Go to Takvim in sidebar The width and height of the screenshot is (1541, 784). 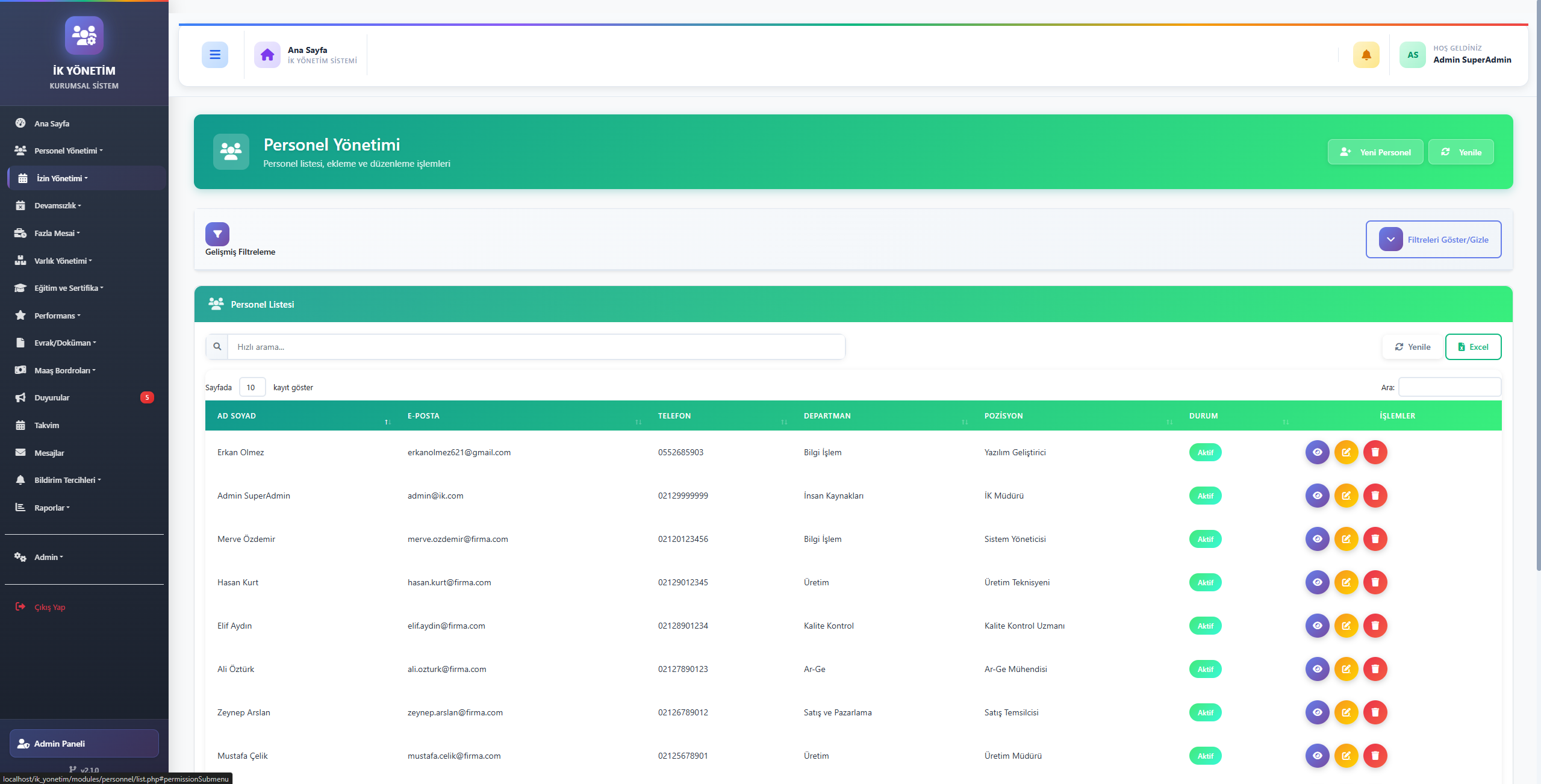(x=46, y=425)
